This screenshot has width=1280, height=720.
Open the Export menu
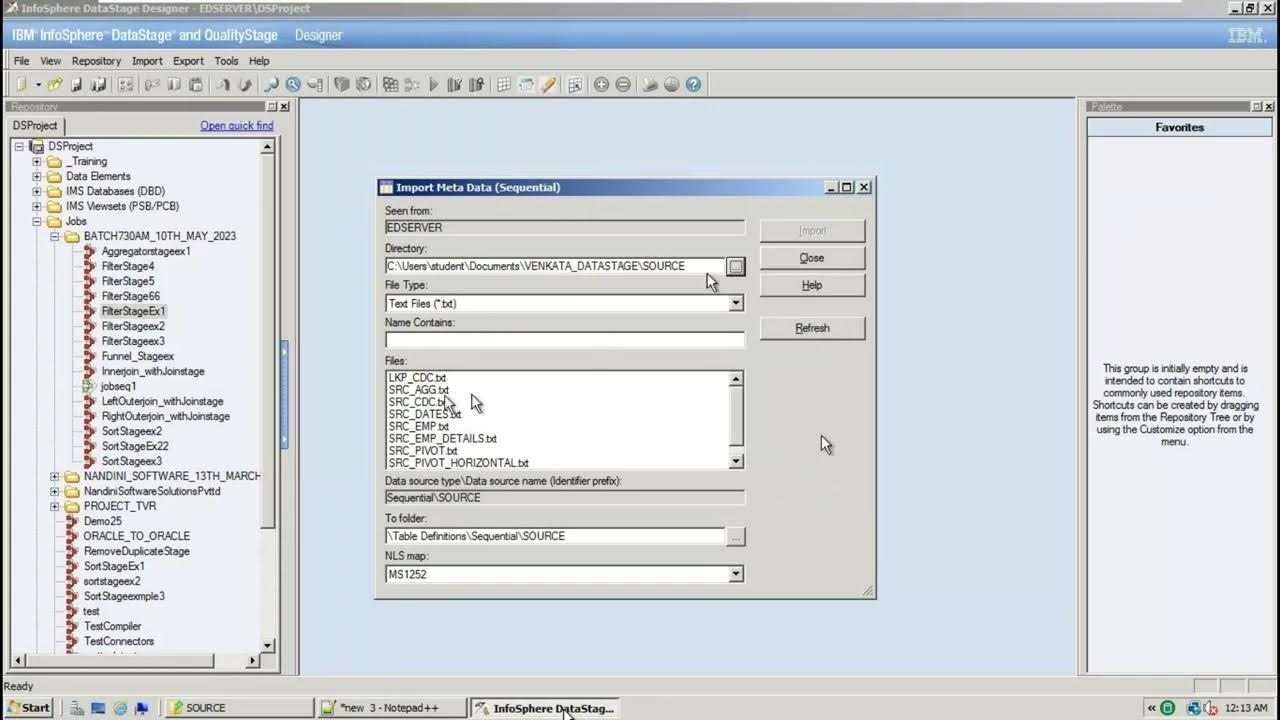click(188, 61)
